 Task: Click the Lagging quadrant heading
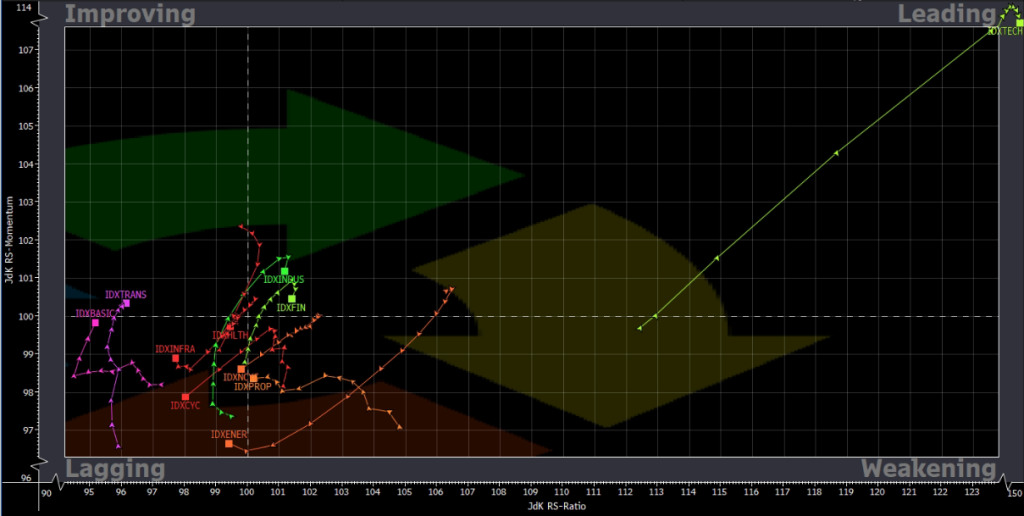[116, 469]
